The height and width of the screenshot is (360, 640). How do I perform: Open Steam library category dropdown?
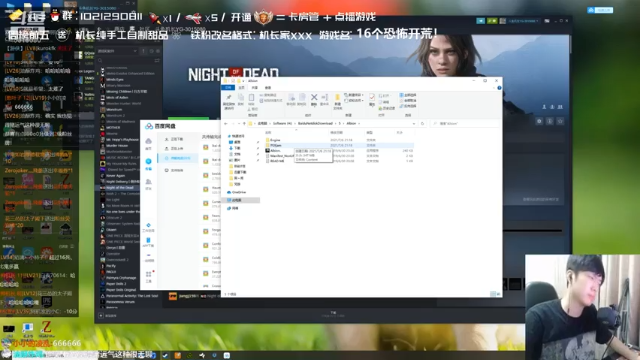click(x=117, y=51)
